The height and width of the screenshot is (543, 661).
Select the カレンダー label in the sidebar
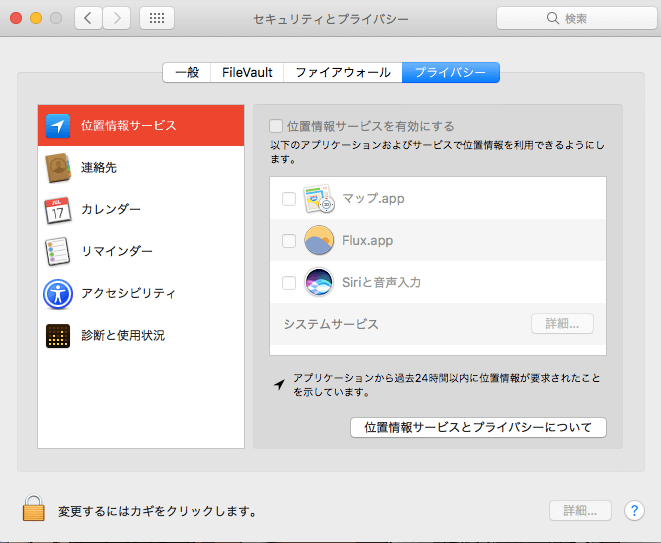click(111, 209)
